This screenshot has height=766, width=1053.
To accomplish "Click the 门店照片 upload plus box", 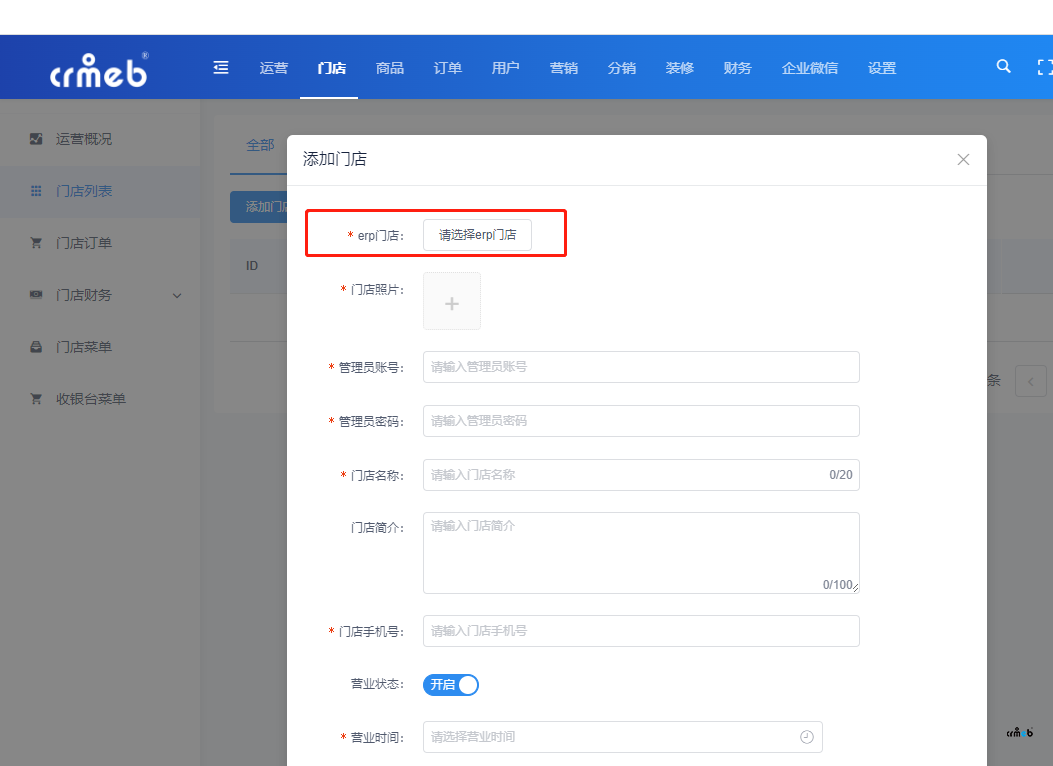I will 452,301.
